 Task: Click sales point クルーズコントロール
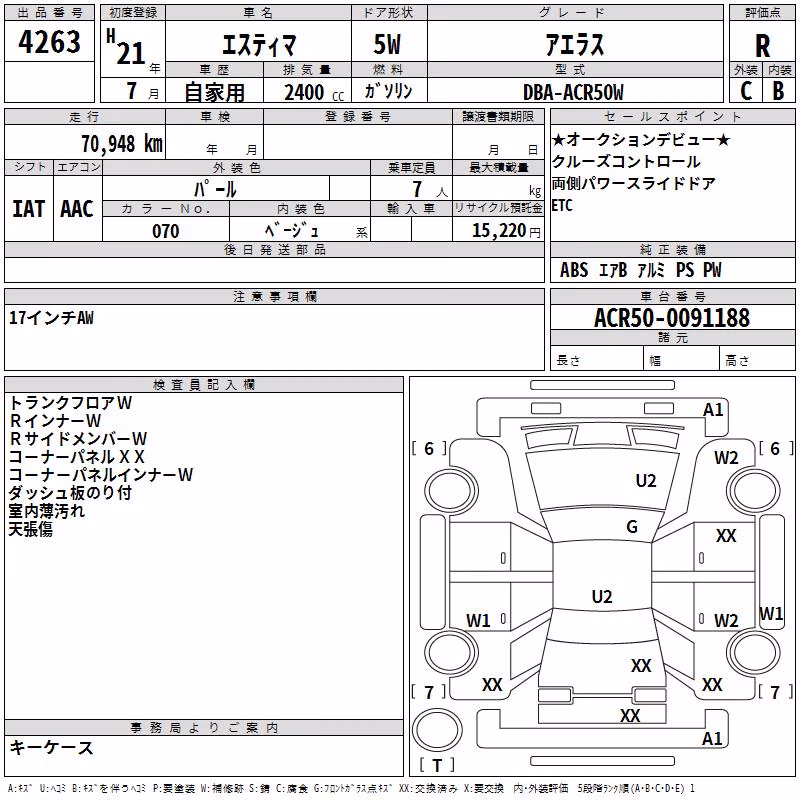click(626, 161)
